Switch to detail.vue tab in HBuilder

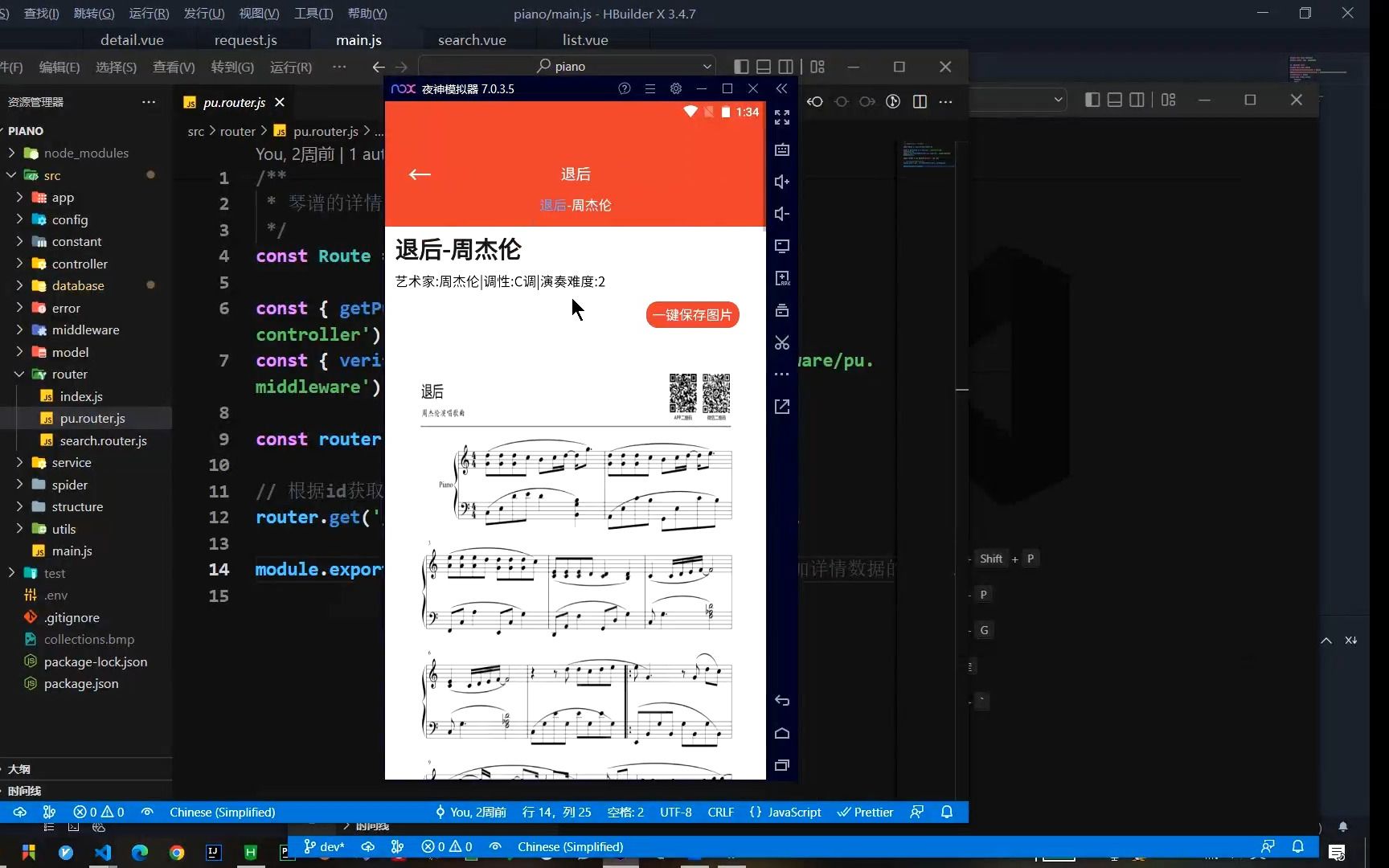(x=132, y=39)
